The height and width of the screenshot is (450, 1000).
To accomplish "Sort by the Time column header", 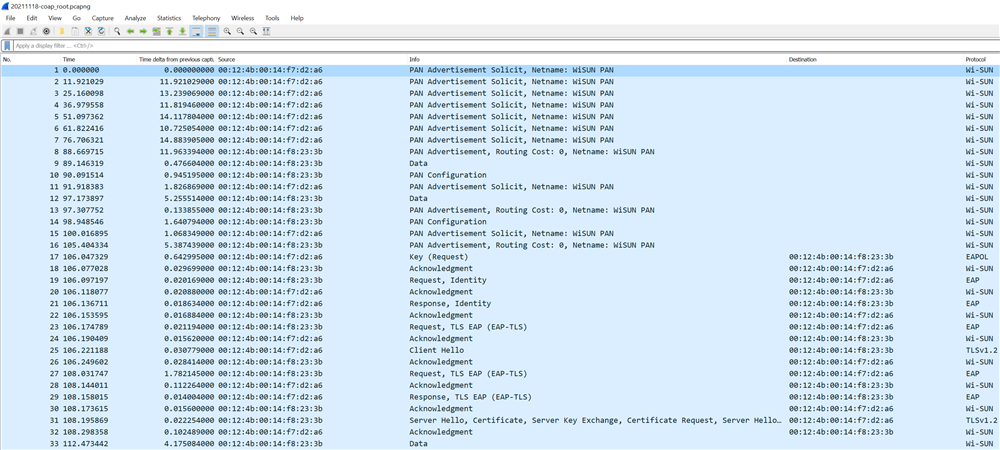I will point(99,59).
